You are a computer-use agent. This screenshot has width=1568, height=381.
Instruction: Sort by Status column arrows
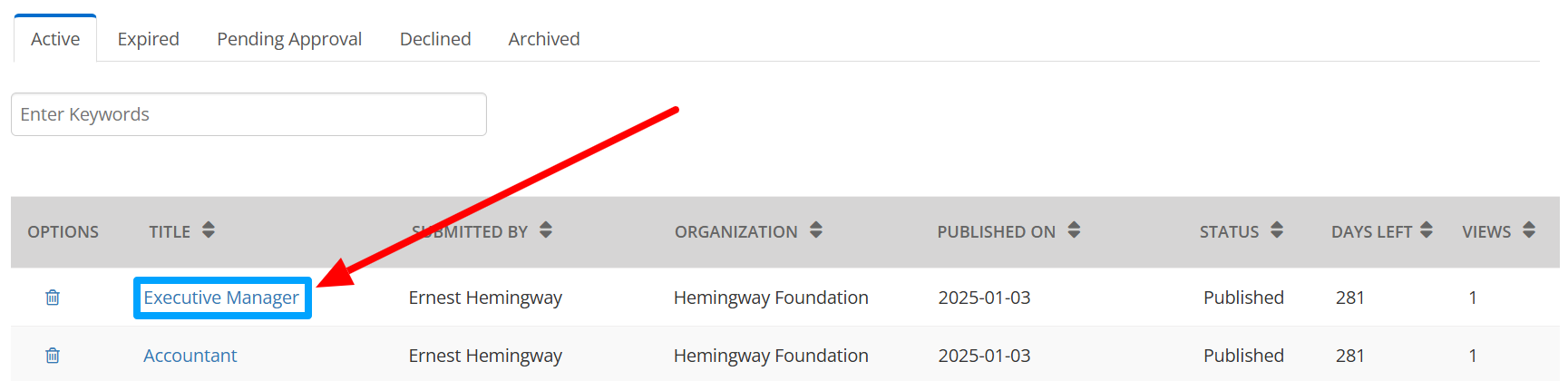coord(1277,230)
